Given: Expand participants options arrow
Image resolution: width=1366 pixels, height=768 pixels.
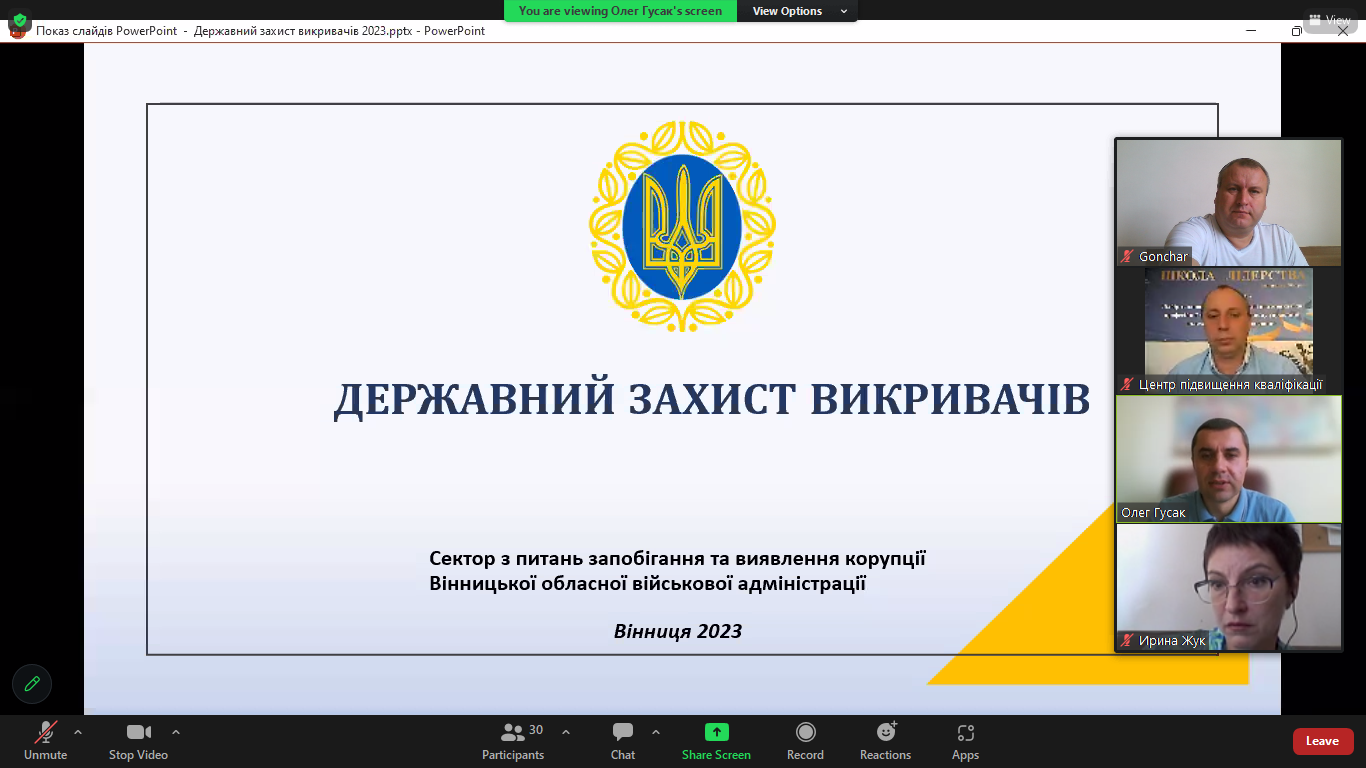Looking at the screenshot, I should (x=566, y=732).
